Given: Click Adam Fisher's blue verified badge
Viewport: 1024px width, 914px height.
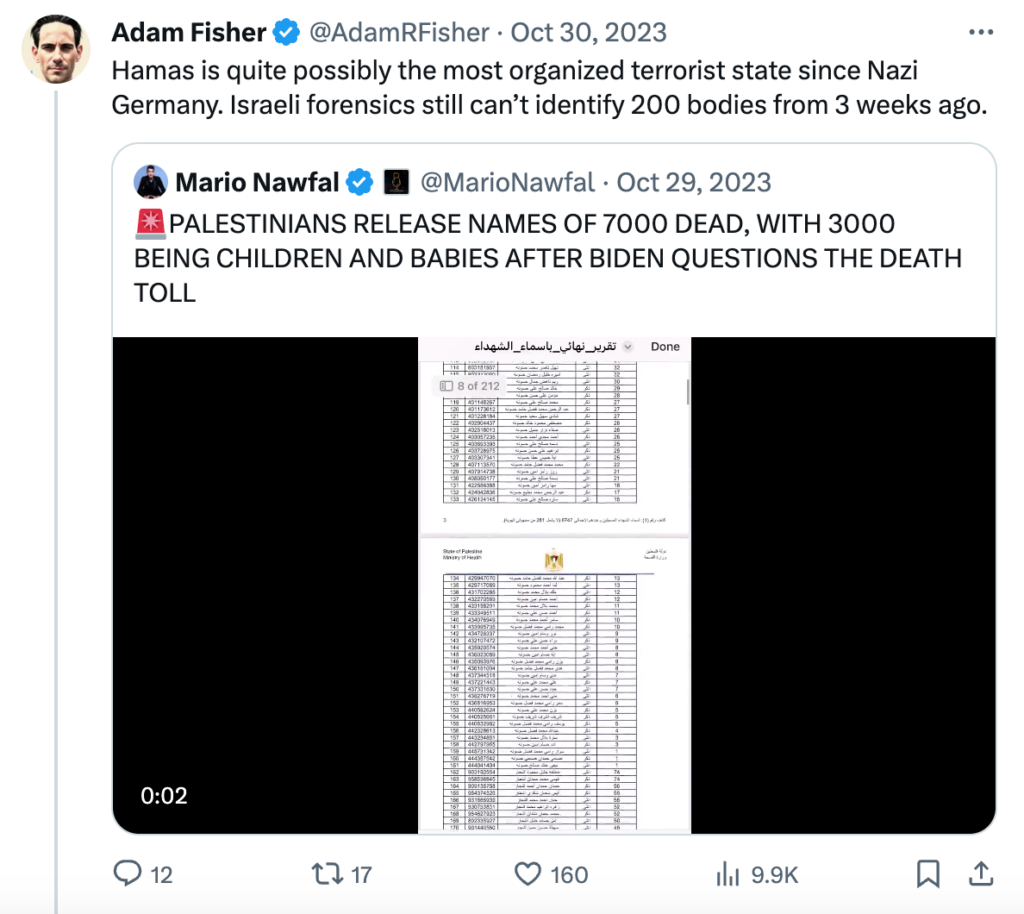Looking at the screenshot, I should (x=285, y=31).
